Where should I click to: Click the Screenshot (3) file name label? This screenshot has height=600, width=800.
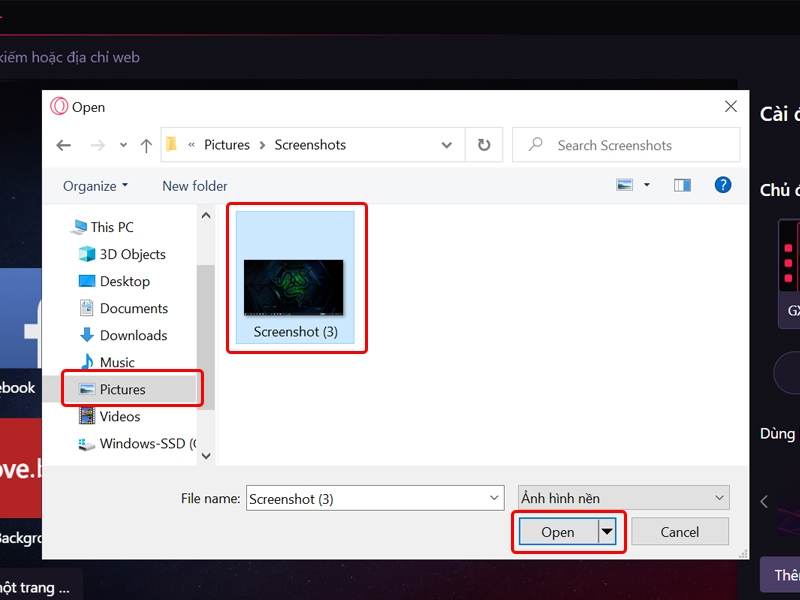(295, 332)
